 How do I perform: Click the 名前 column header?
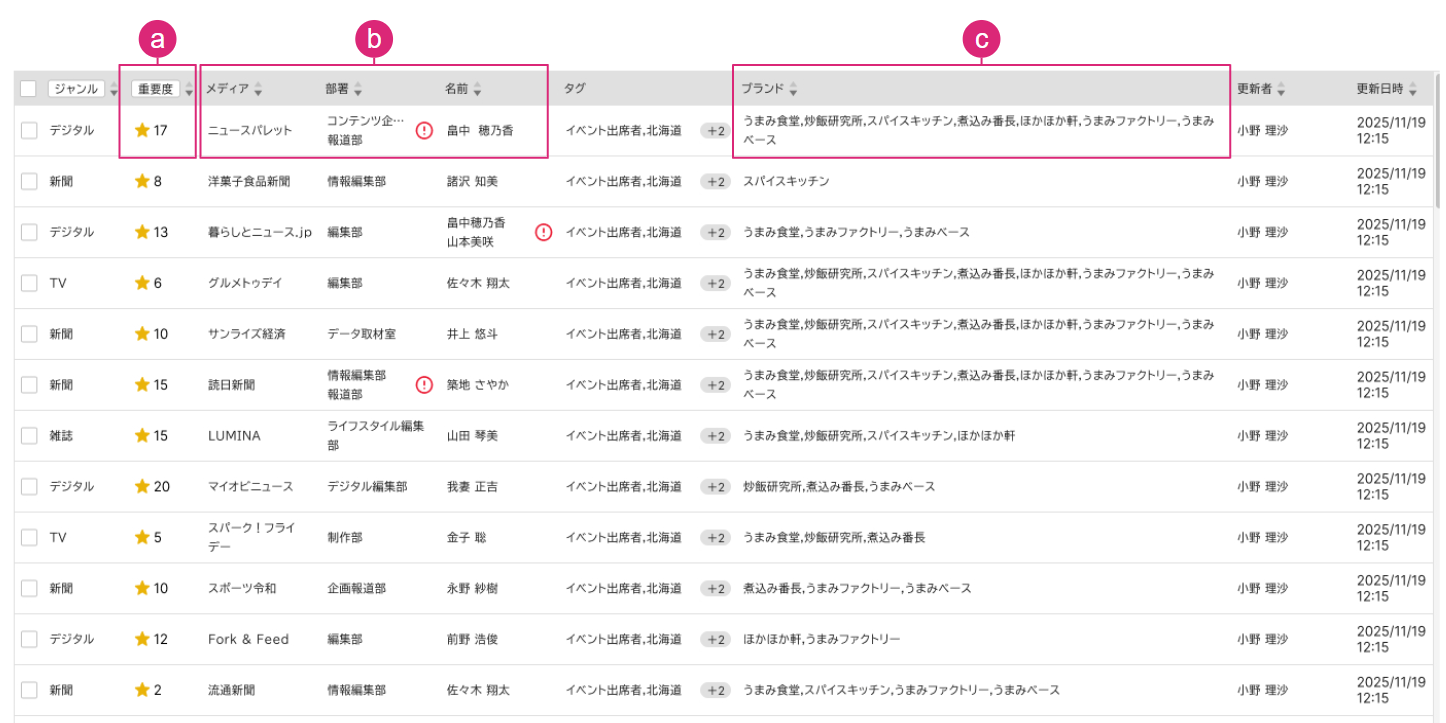tap(457, 89)
